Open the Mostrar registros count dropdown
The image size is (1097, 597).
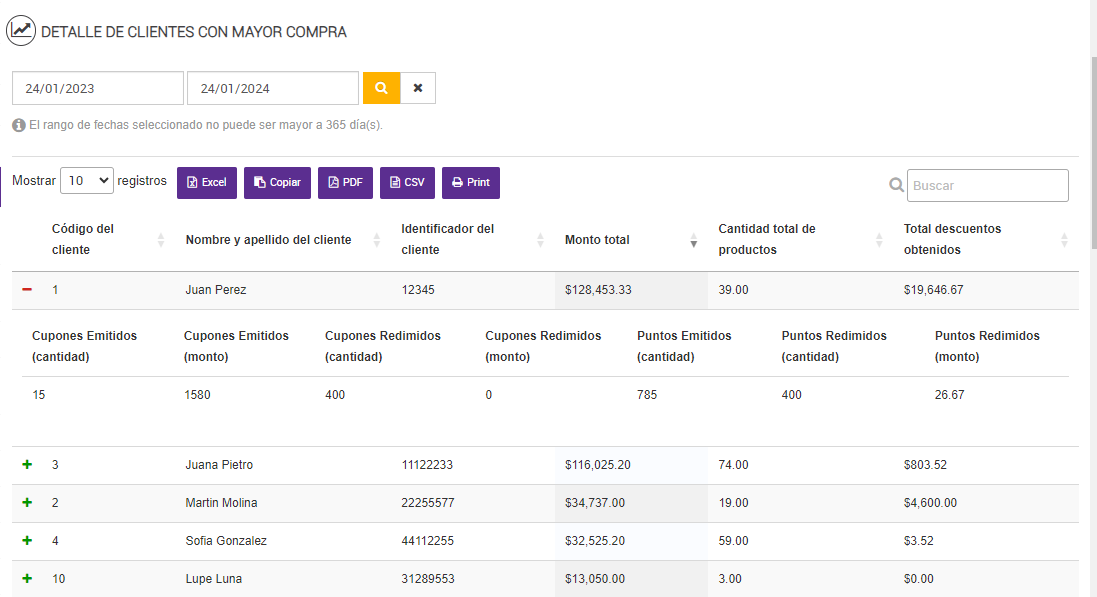[87, 181]
